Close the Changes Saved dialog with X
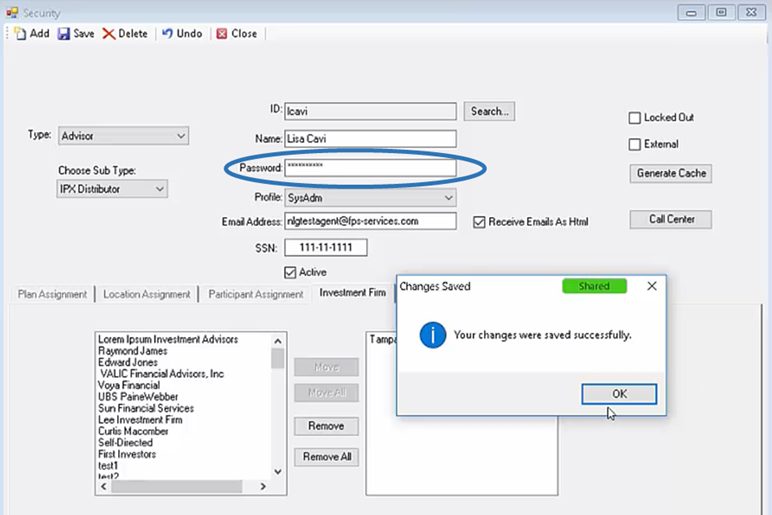Image resolution: width=772 pixels, height=515 pixels. click(652, 286)
